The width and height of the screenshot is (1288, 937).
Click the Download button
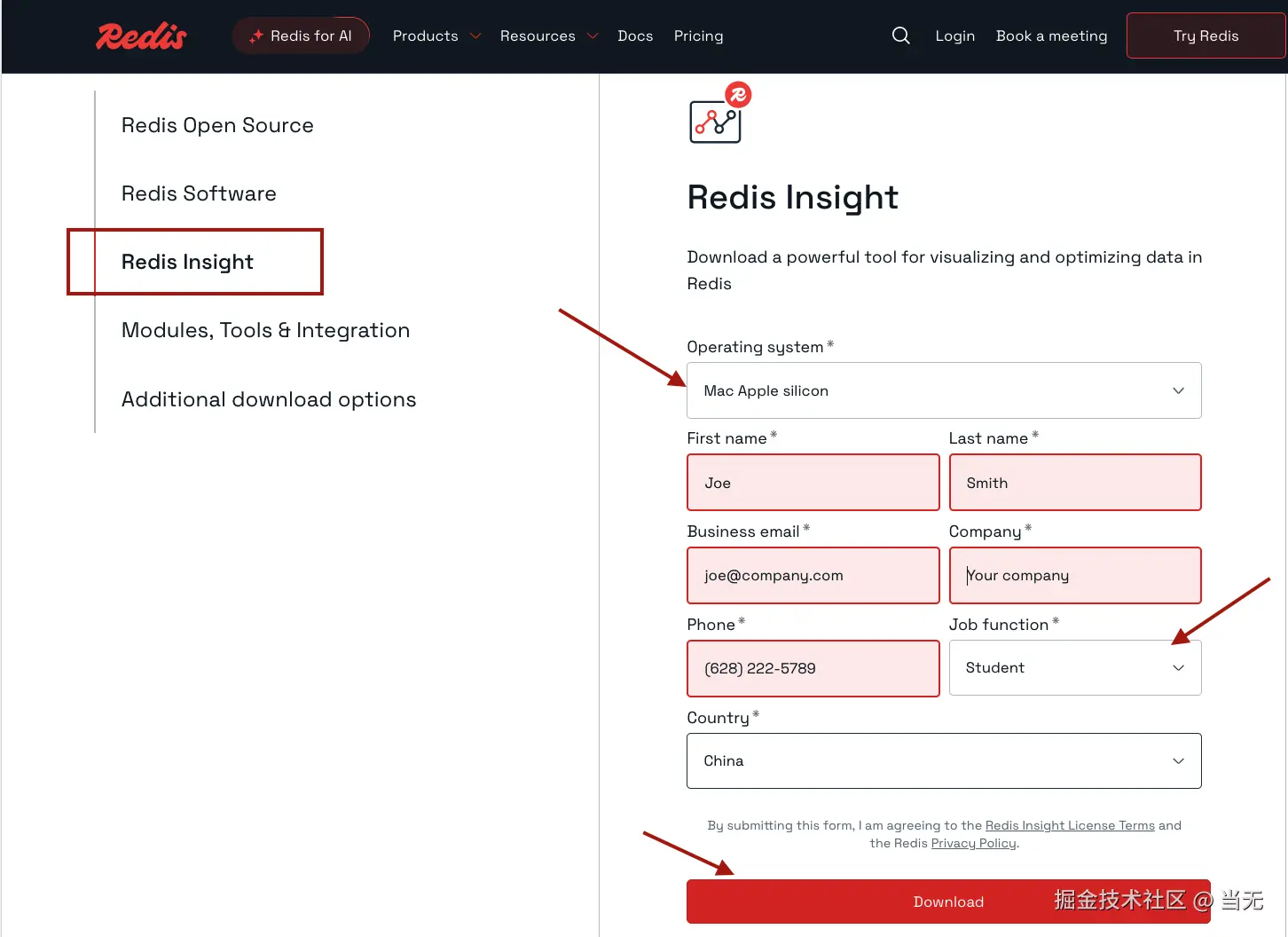tap(948, 901)
